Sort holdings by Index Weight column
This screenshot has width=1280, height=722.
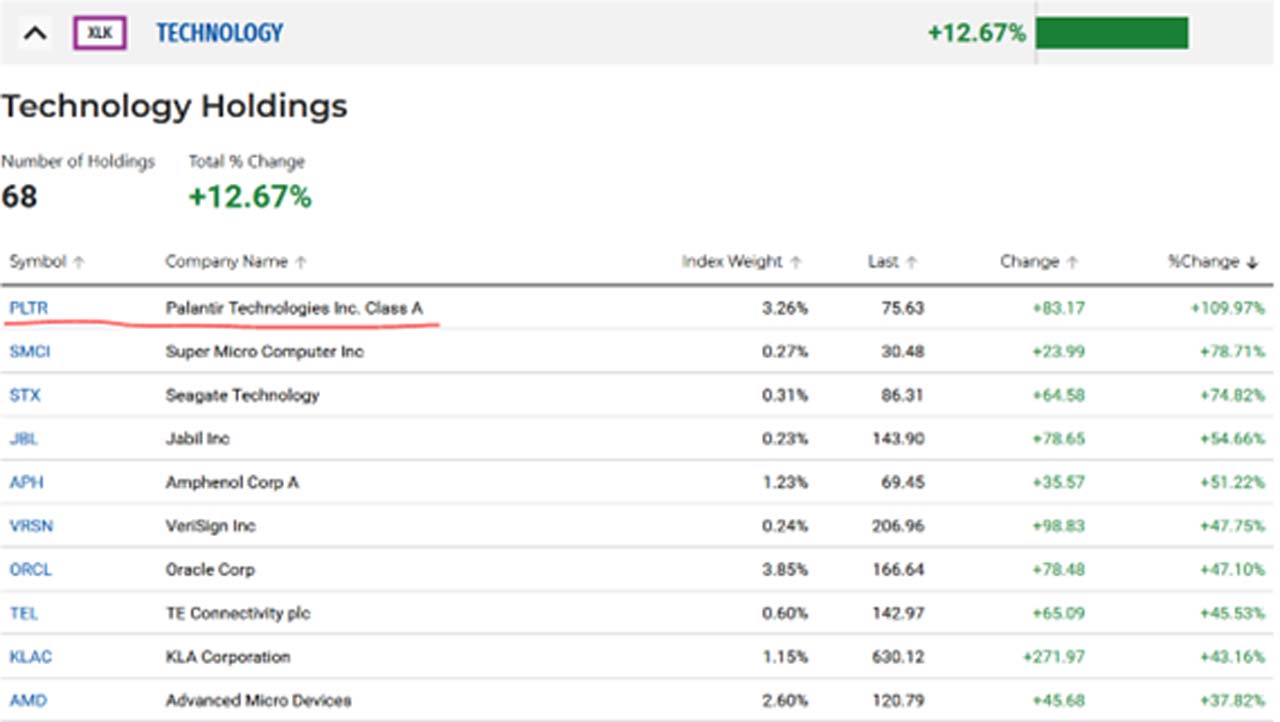tap(742, 262)
